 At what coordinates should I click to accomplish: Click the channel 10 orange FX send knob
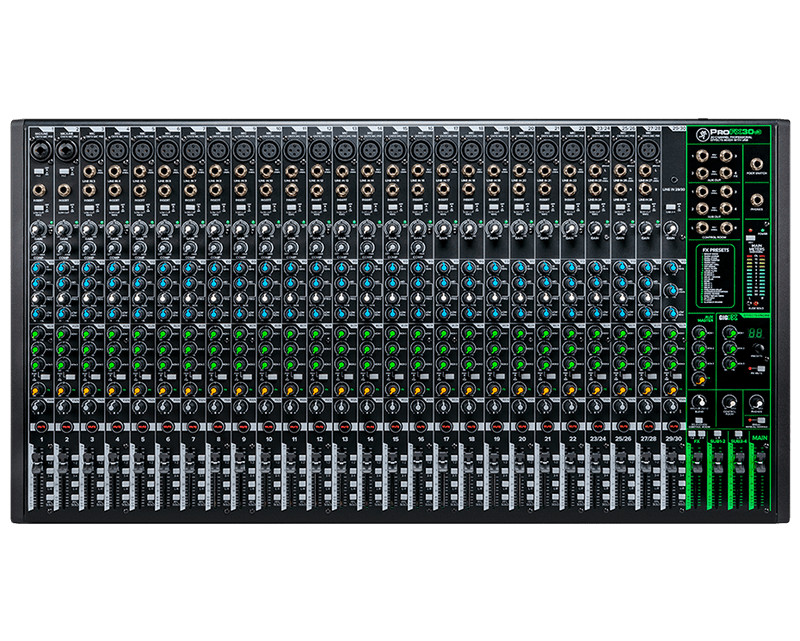click(x=265, y=389)
